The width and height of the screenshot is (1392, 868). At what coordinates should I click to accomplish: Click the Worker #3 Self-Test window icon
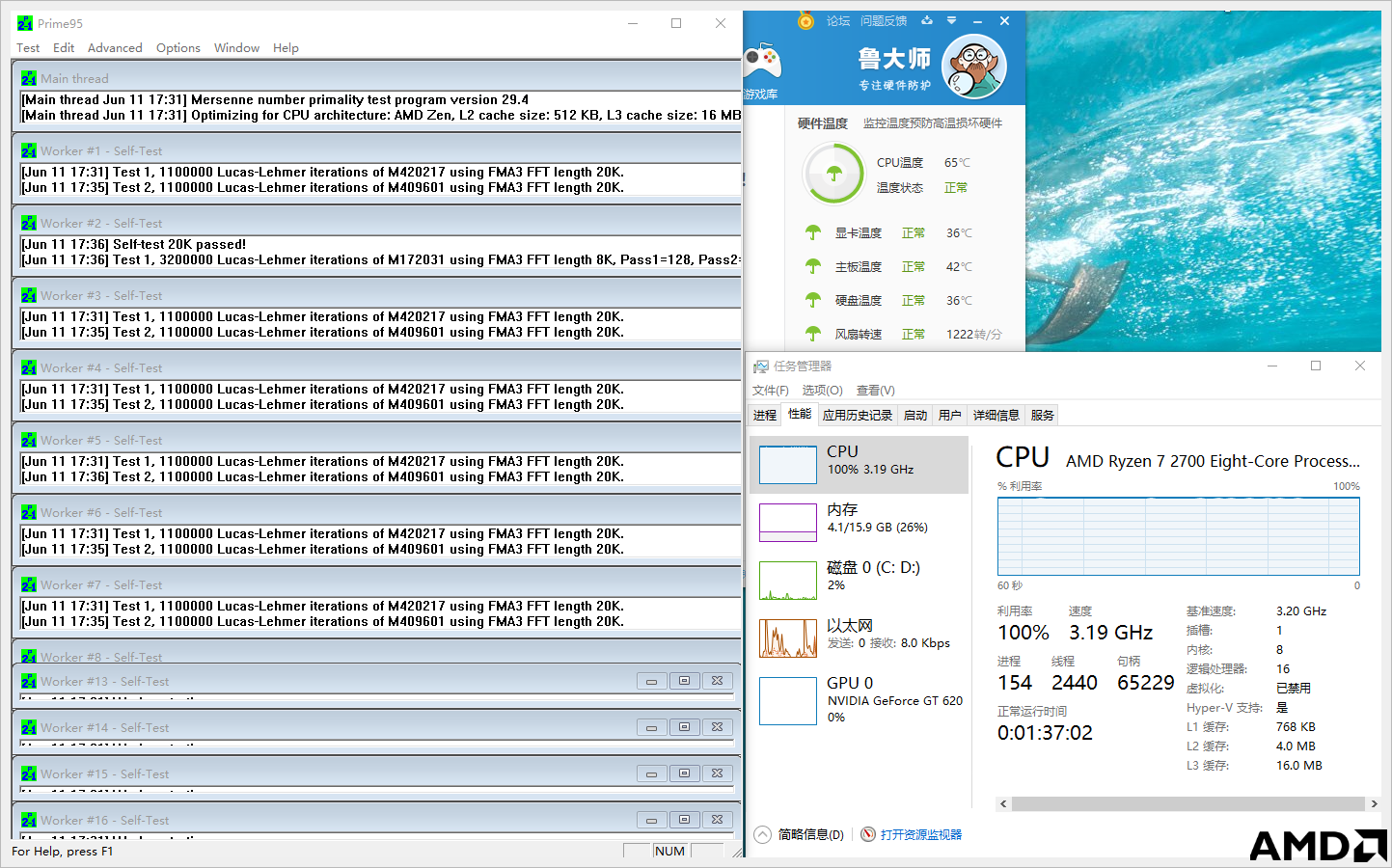pyautogui.click(x=29, y=295)
